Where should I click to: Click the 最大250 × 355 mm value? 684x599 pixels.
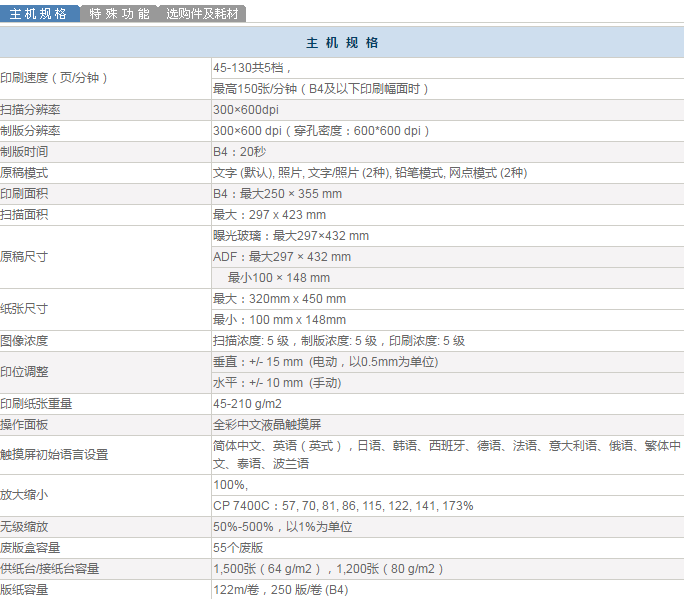[x=277, y=194]
